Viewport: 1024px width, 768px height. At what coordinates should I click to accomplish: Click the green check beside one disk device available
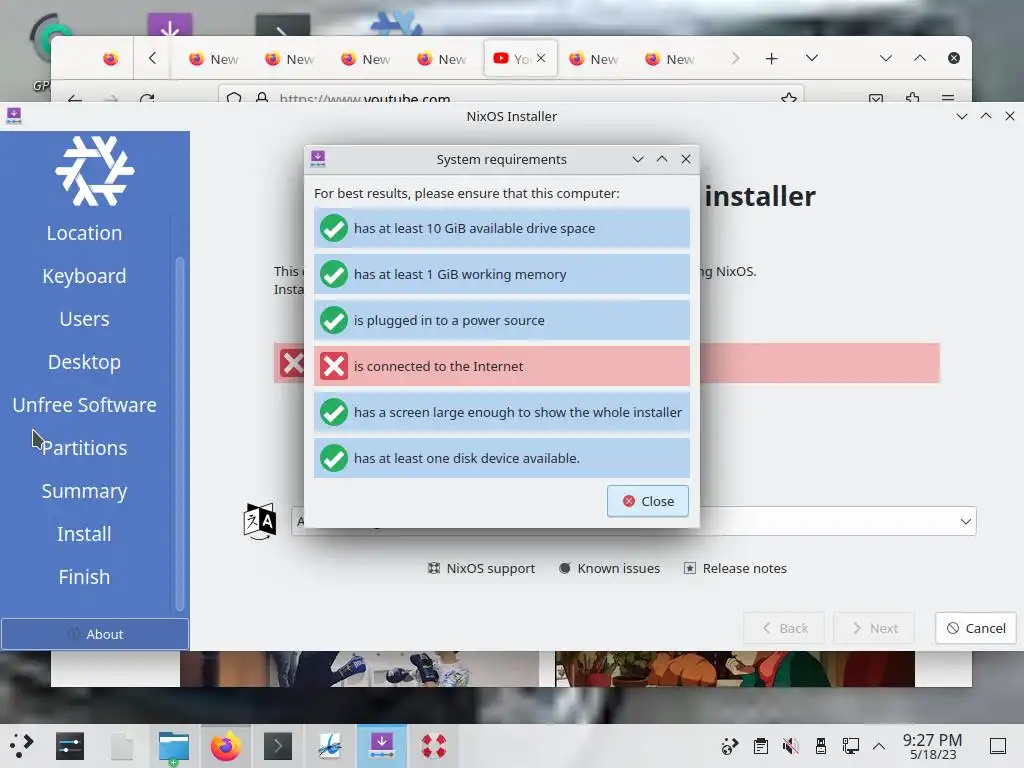334,458
